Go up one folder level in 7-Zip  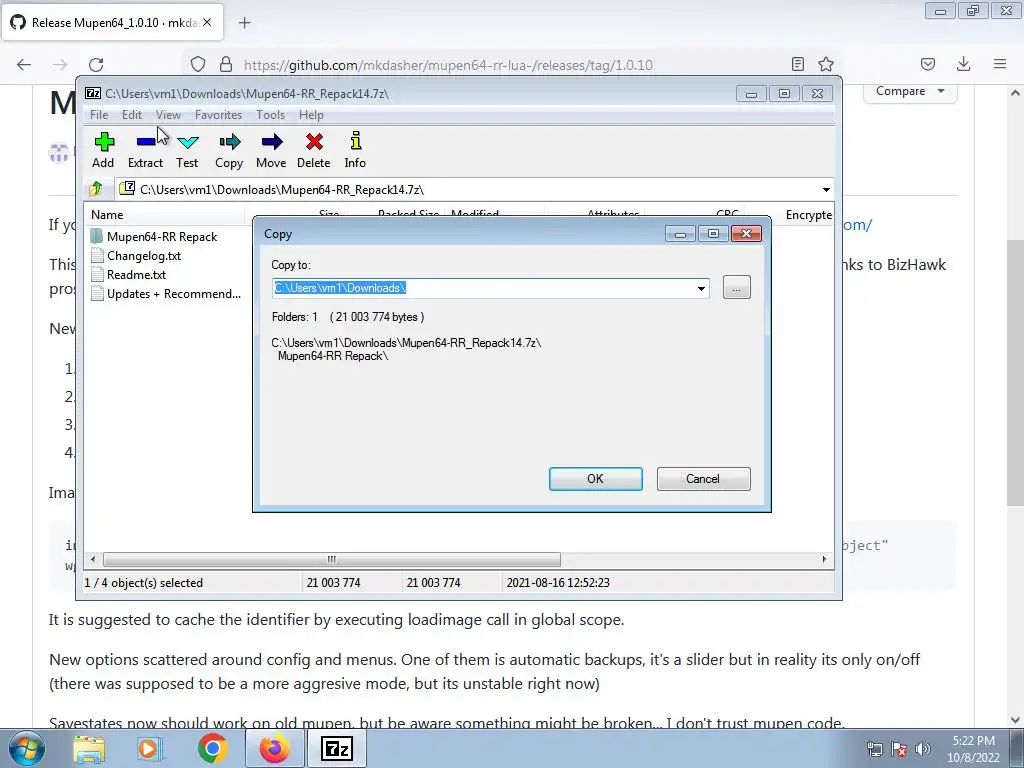[96, 189]
